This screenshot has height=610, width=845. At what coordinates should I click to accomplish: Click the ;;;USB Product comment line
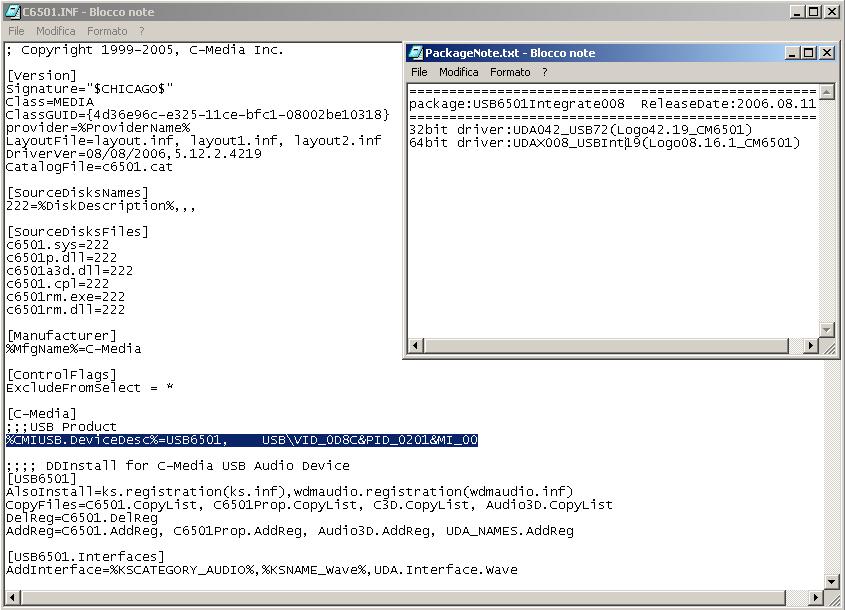[61, 427]
